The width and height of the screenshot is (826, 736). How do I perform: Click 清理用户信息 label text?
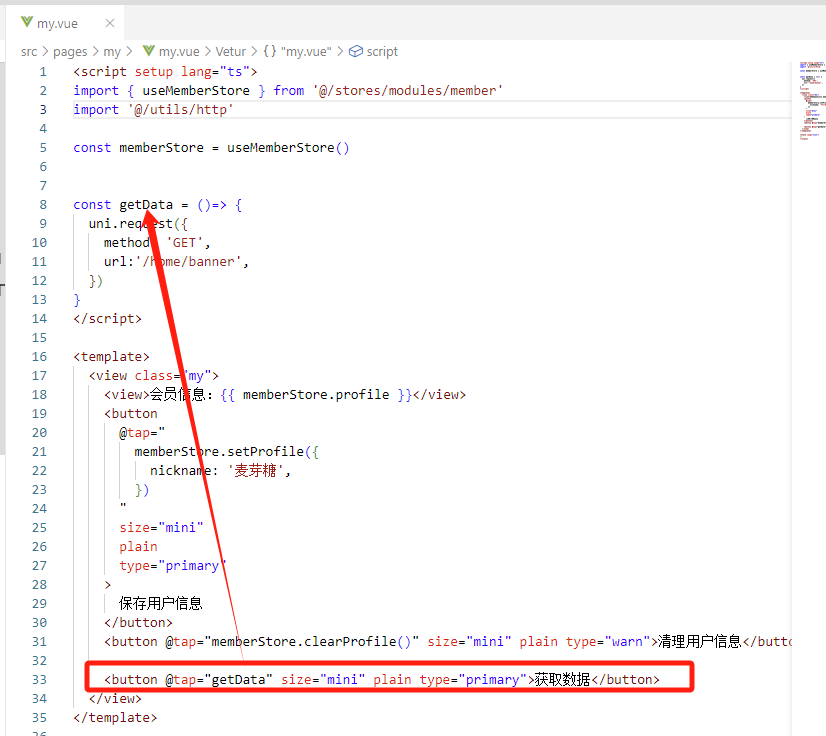(x=700, y=641)
